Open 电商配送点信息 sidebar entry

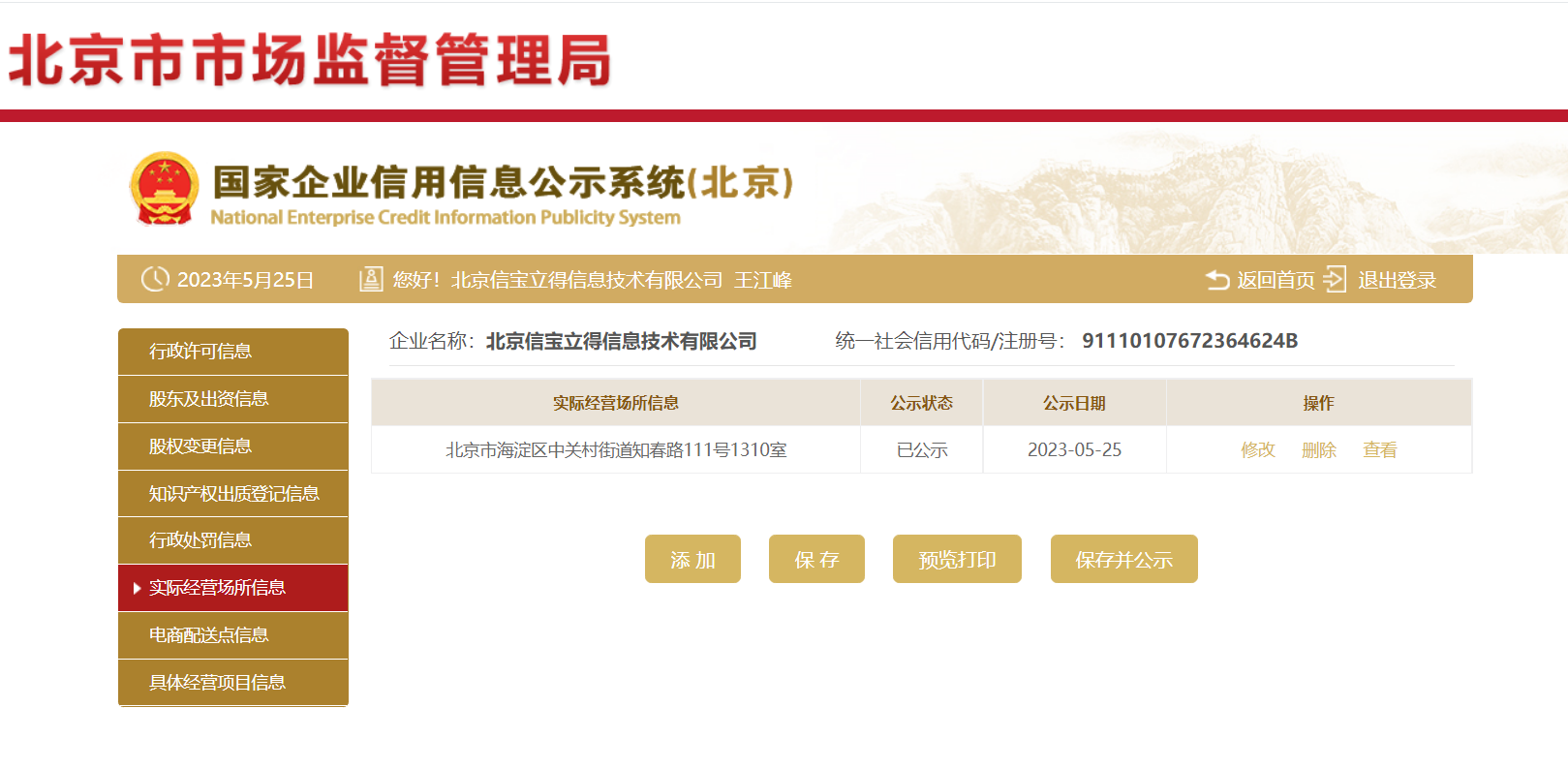[233, 635]
